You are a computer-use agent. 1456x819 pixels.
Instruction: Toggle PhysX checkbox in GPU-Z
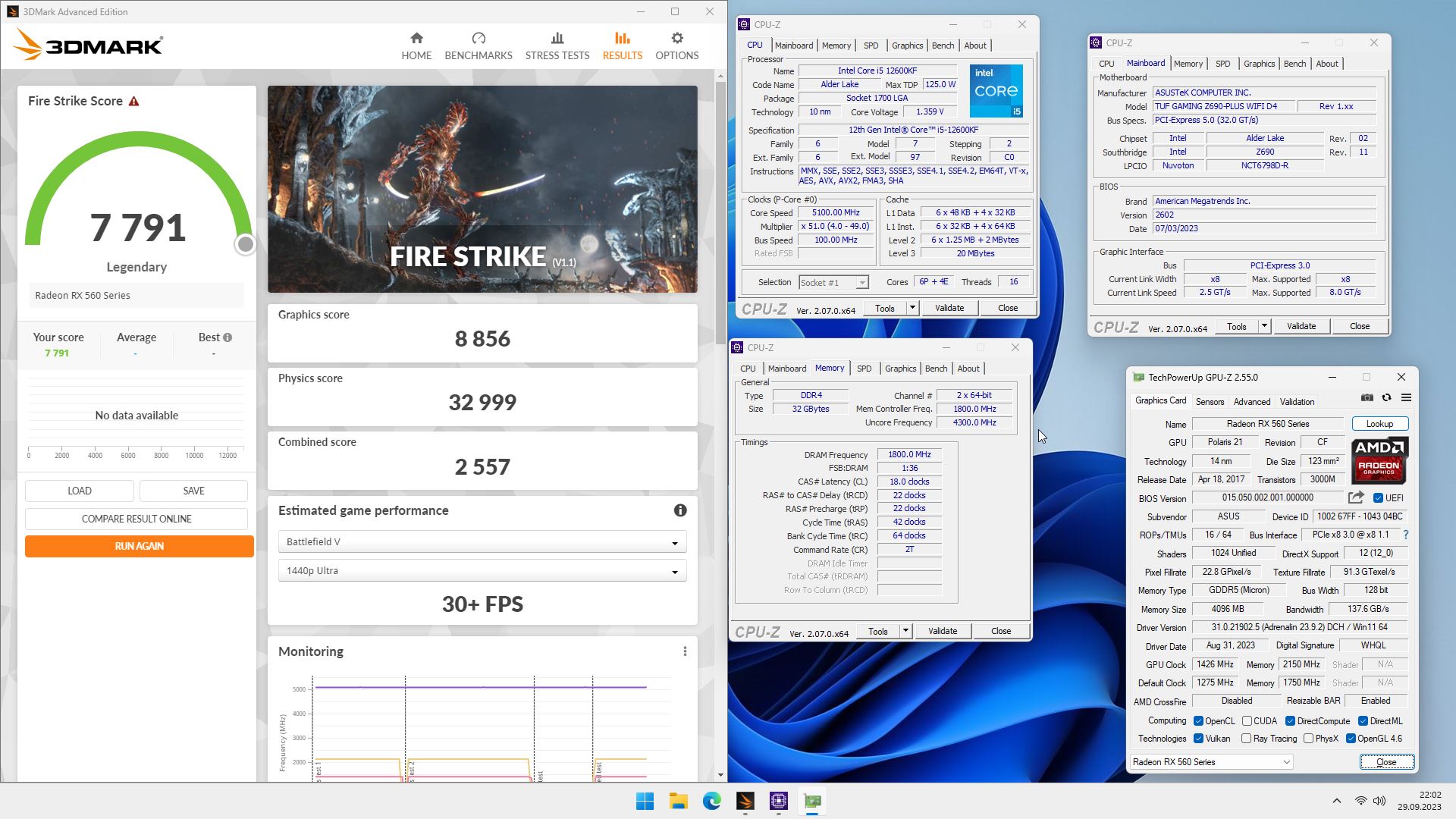pyautogui.click(x=1308, y=739)
